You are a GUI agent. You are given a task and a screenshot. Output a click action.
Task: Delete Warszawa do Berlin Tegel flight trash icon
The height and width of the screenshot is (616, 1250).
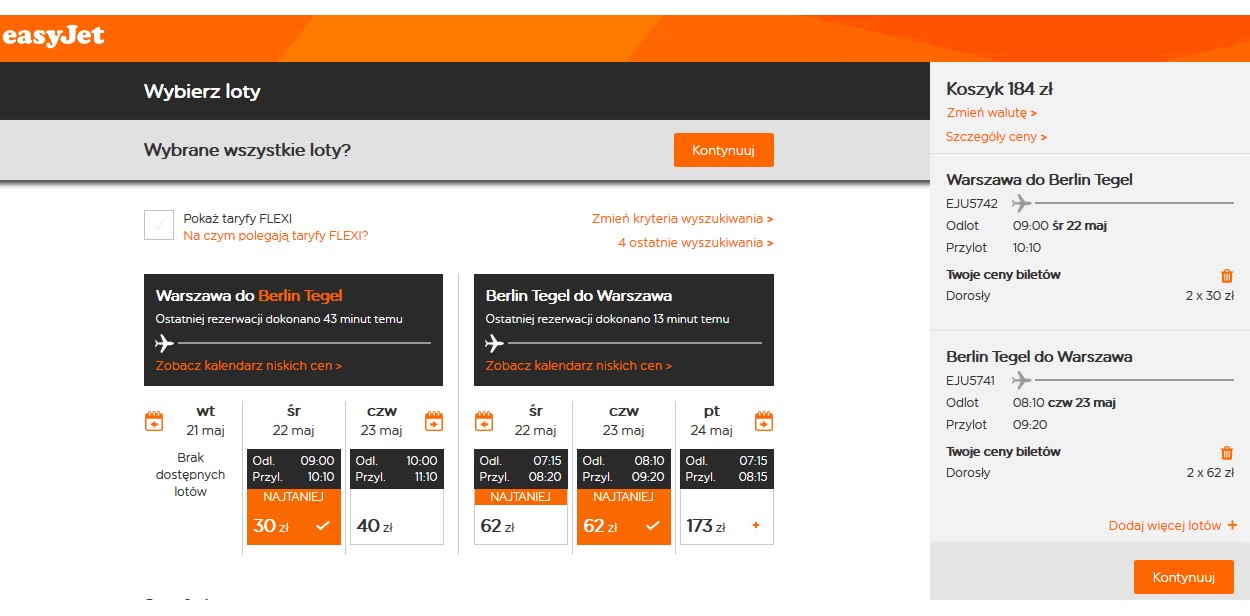pos(1227,276)
